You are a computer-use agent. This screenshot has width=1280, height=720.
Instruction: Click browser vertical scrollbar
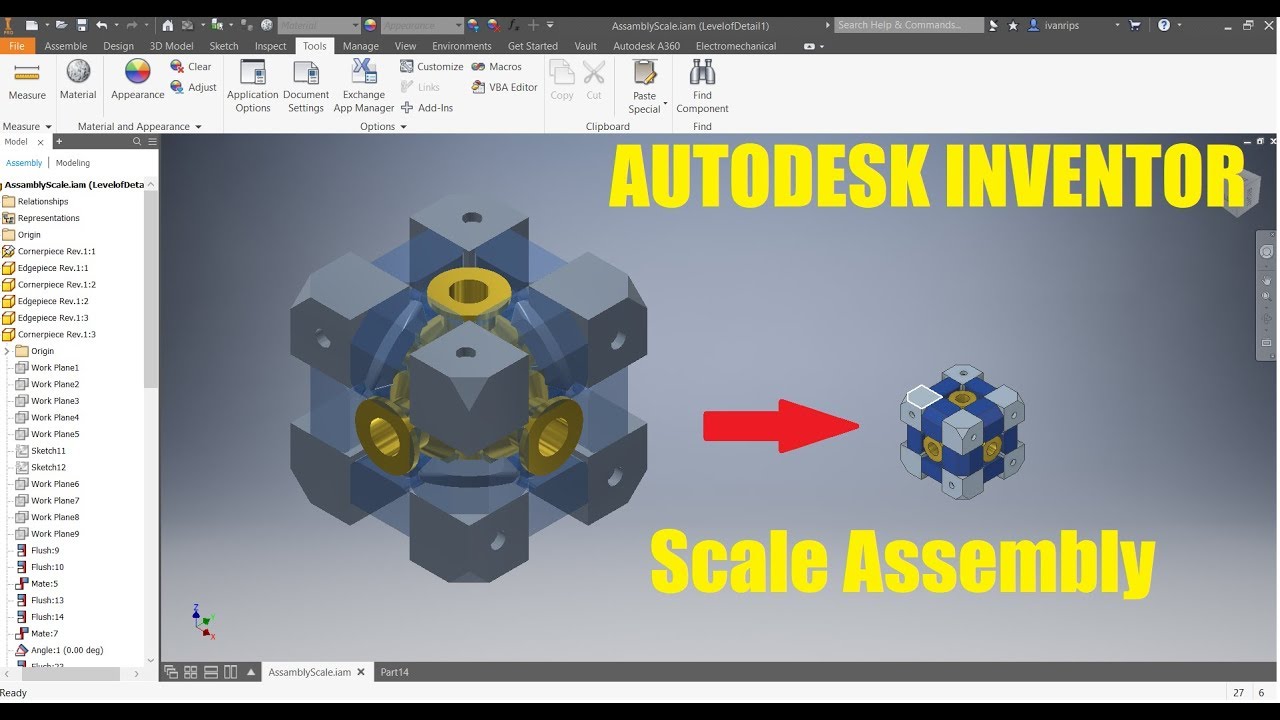151,290
